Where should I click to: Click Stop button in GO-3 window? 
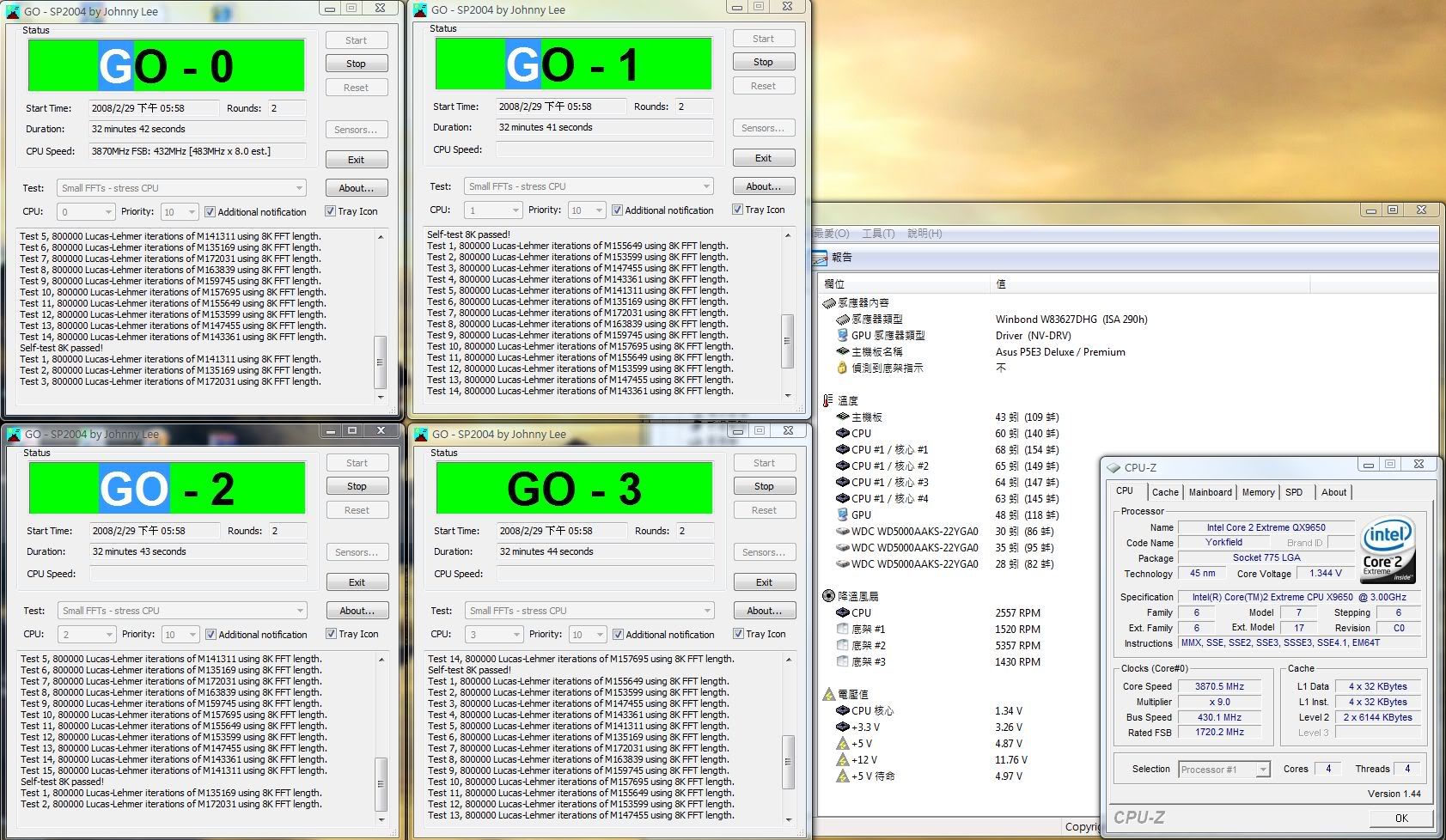coord(764,486)
